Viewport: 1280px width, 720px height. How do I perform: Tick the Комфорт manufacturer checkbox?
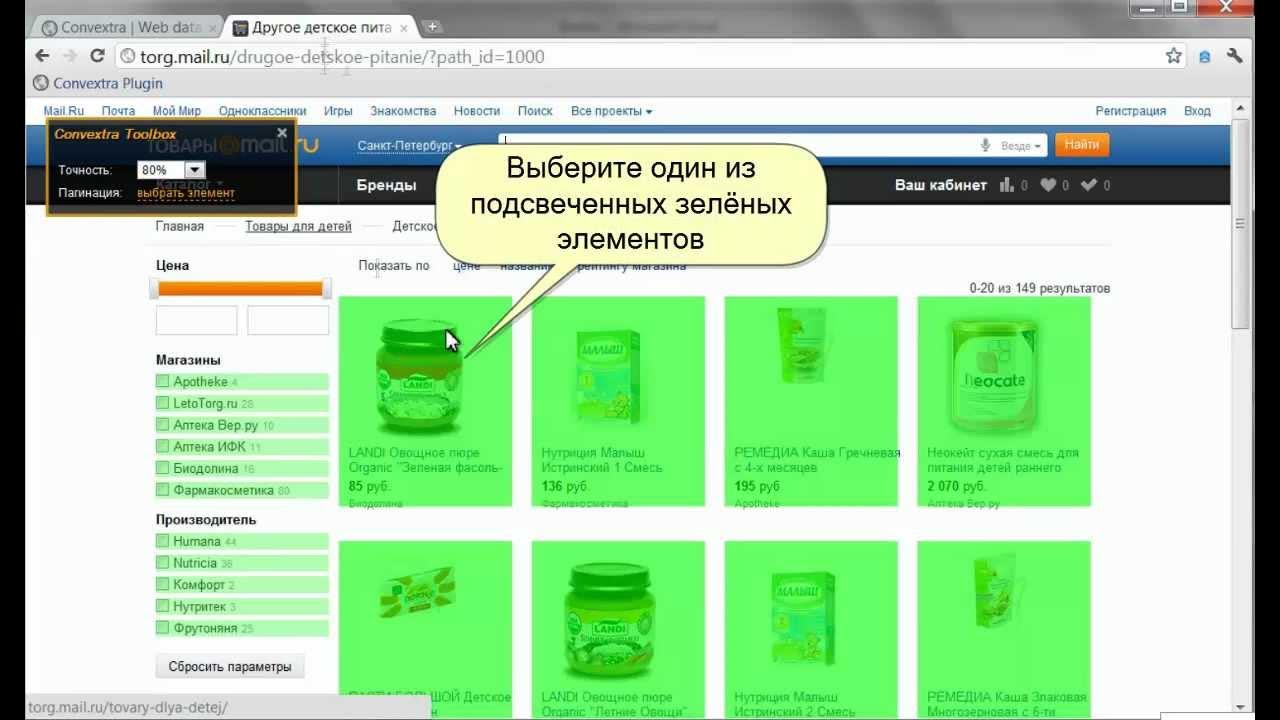pos(163,585)
